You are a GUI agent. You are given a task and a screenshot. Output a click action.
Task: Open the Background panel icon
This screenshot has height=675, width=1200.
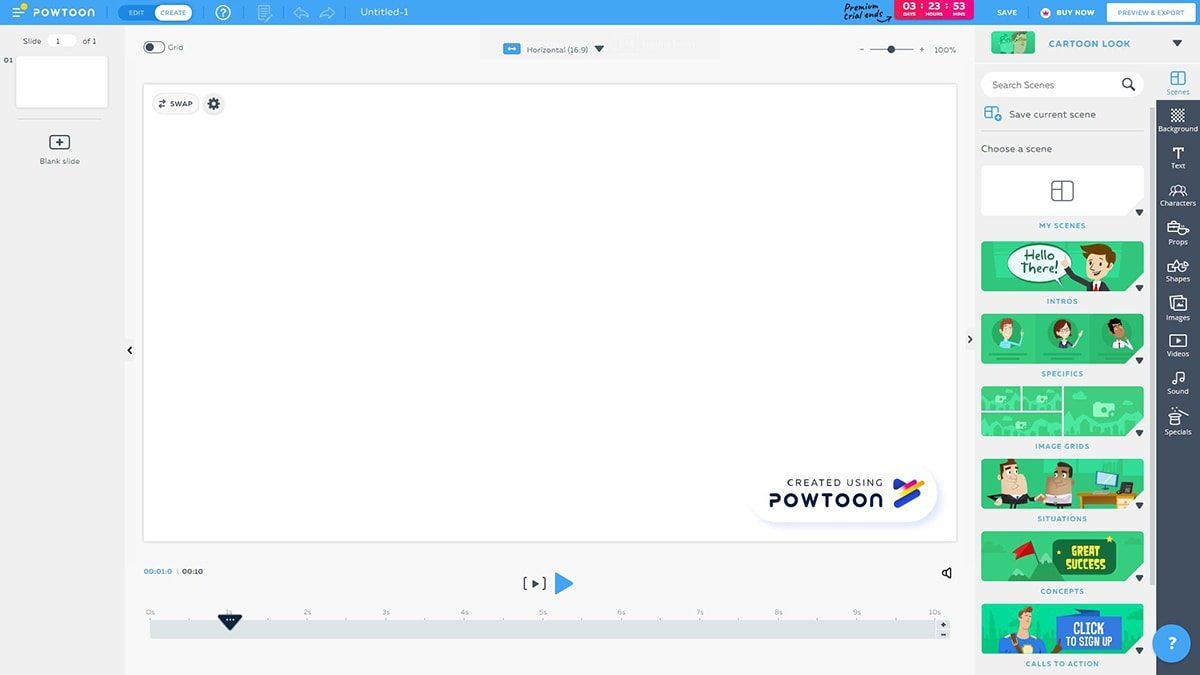pos(1177,119)
